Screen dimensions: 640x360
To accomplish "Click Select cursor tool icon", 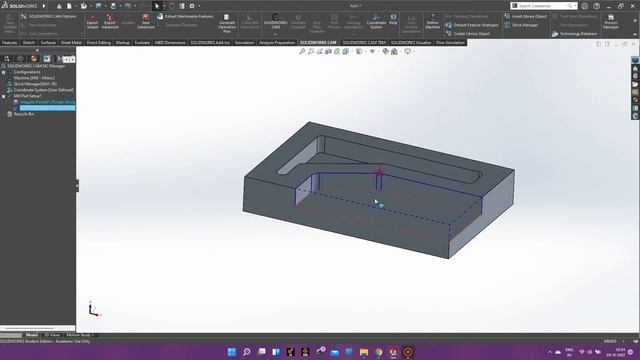I will pyautogui.click(x=157, y=6).
